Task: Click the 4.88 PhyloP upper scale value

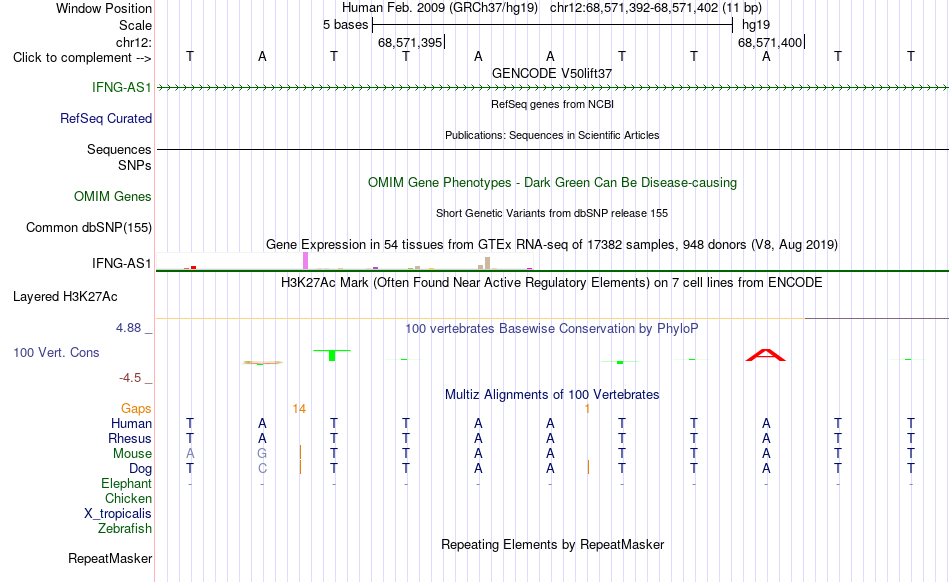Action: 128,328
